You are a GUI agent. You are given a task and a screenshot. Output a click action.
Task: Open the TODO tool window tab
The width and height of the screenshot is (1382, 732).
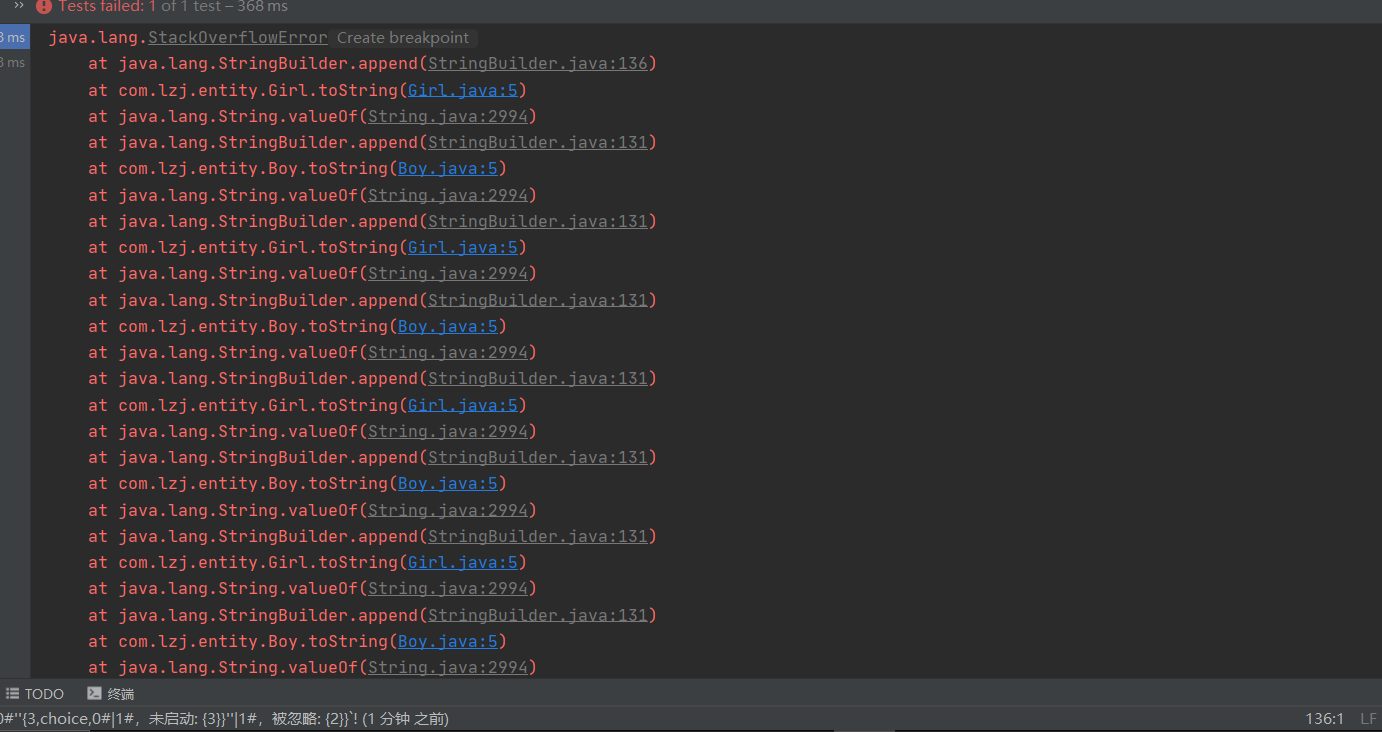[x=35, y=694]
